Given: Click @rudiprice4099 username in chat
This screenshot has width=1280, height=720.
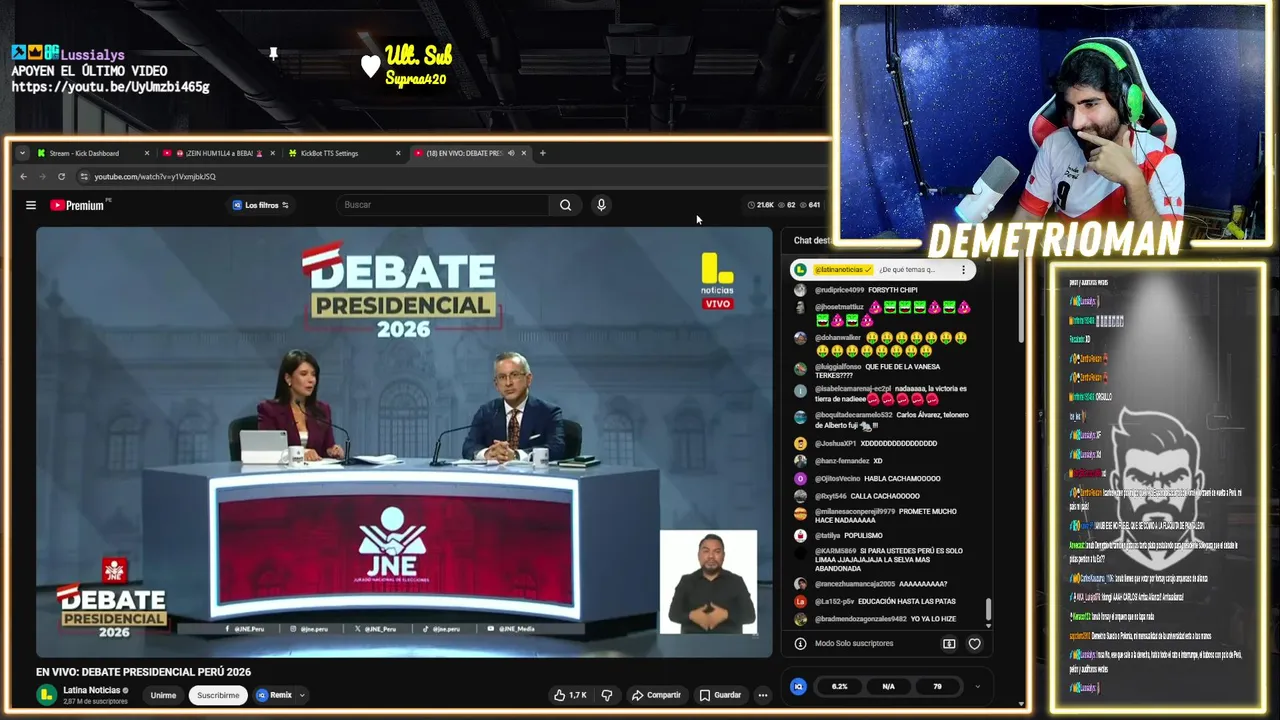Looking at the screenshot, I should 839,290.
